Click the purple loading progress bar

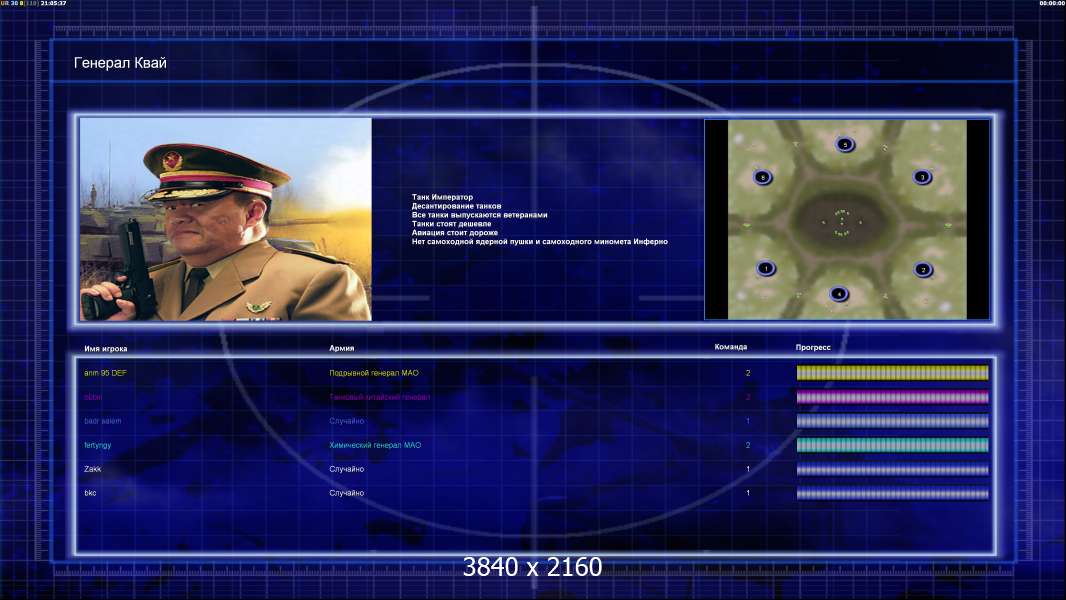coord(892,397)
